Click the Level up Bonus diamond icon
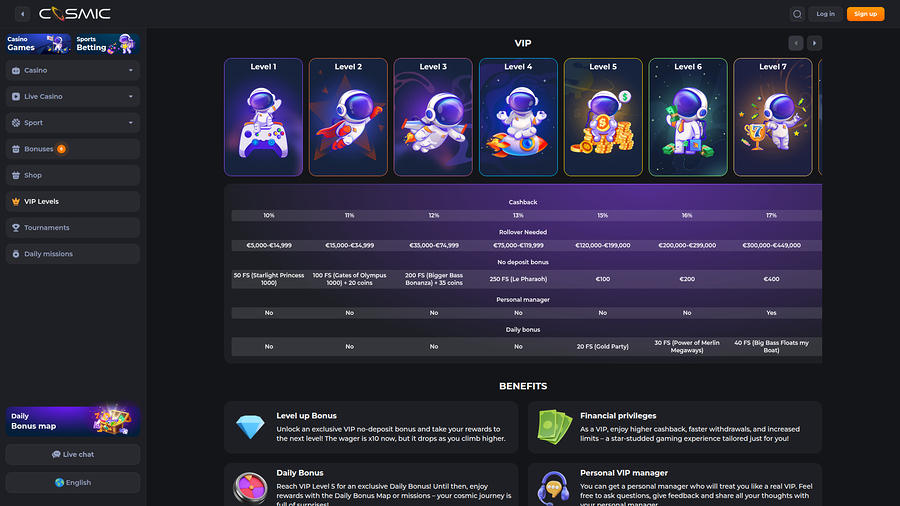This screenshot has height=506, width=900. (x=250, y=427)
